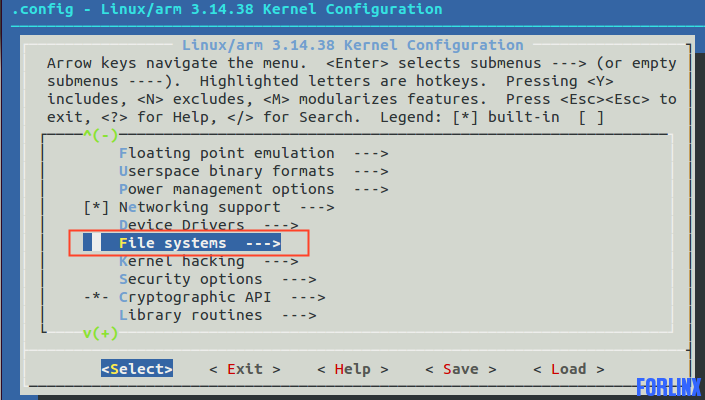Click the -*- marker beside Cryptographic API
This screenshot has height=400, width=705.
(x=96, y=297)
